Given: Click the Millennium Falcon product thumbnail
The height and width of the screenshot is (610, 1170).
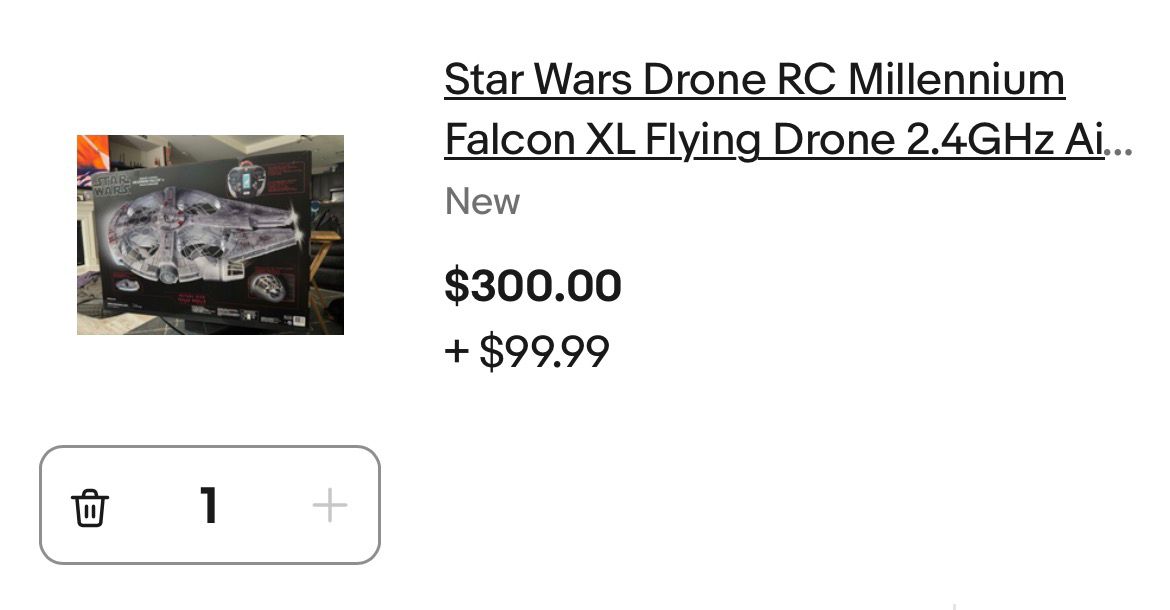Looking at the screenshot, I should tap(210, 235).
